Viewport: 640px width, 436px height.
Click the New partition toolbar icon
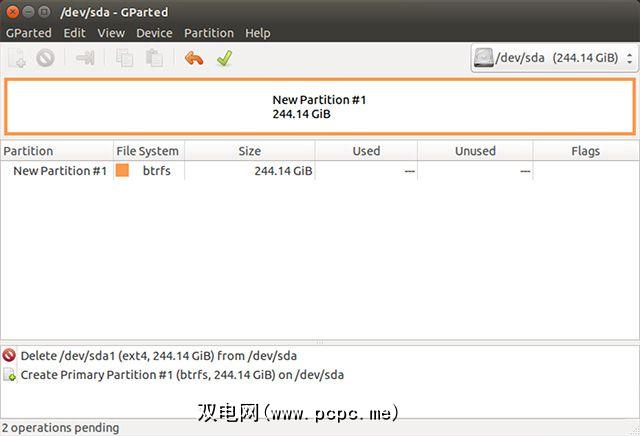[17, 58]
